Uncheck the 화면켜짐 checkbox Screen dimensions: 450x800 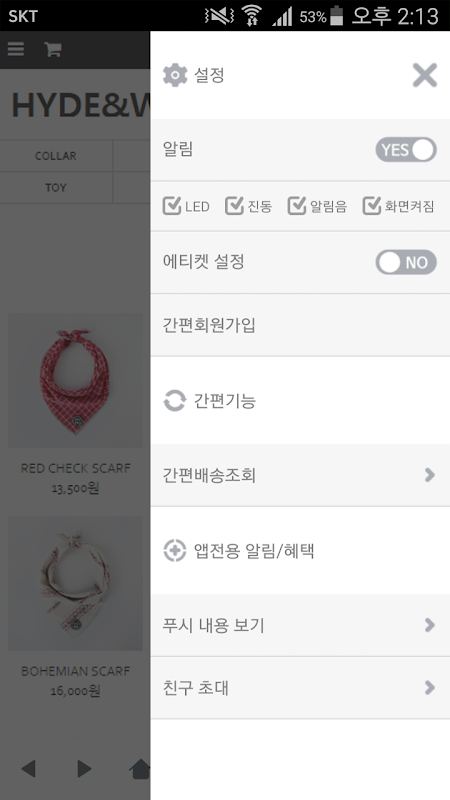coord(372,206)
